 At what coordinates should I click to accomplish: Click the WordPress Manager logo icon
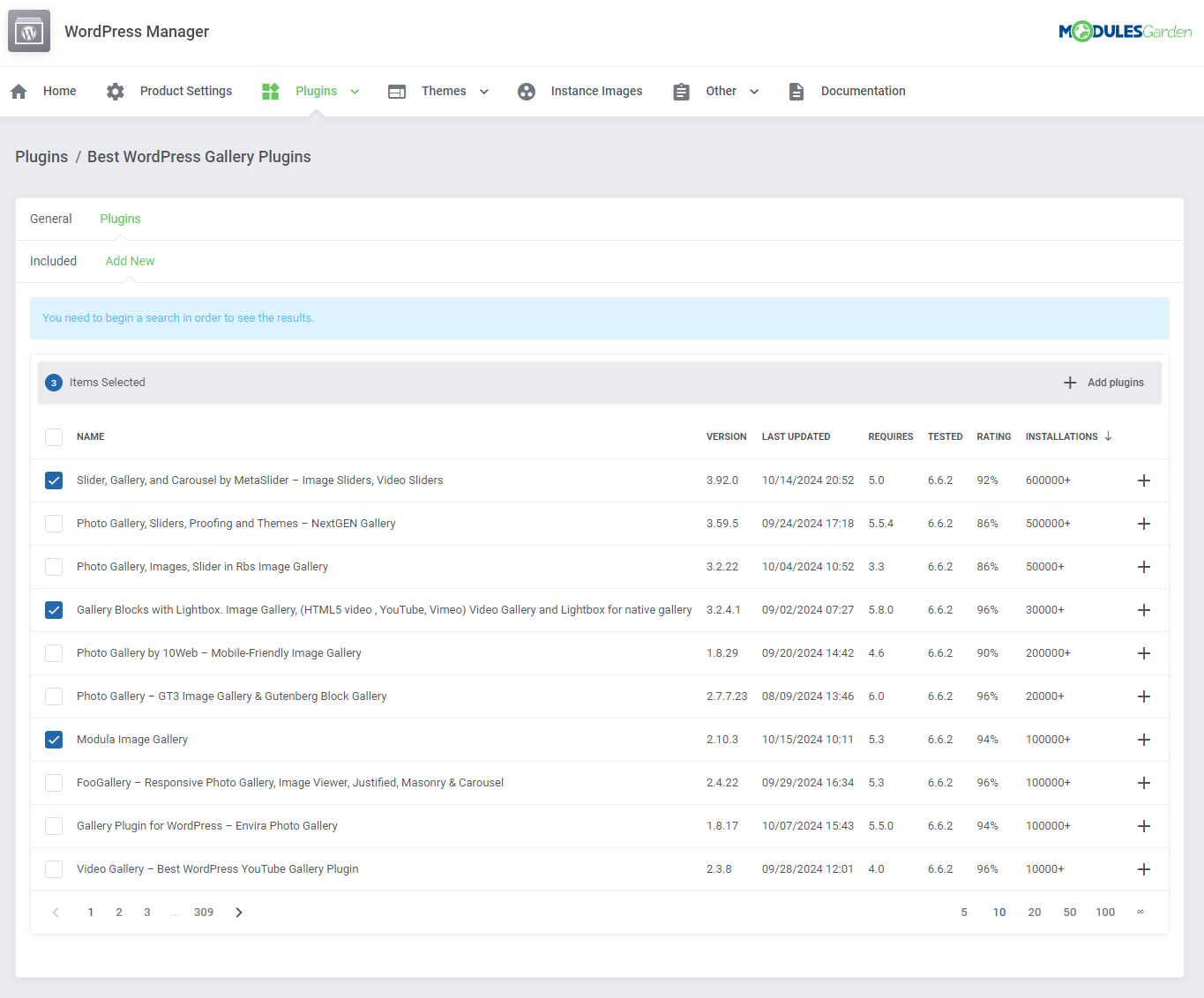[28, 31]
